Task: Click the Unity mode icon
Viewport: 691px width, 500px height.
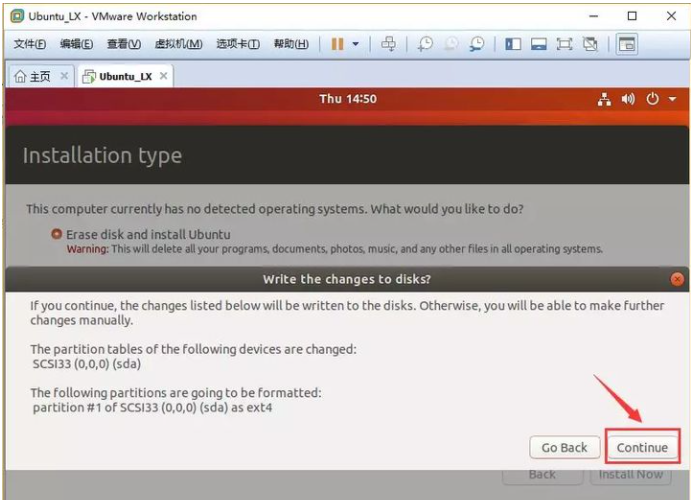Action: click(590, 44)
